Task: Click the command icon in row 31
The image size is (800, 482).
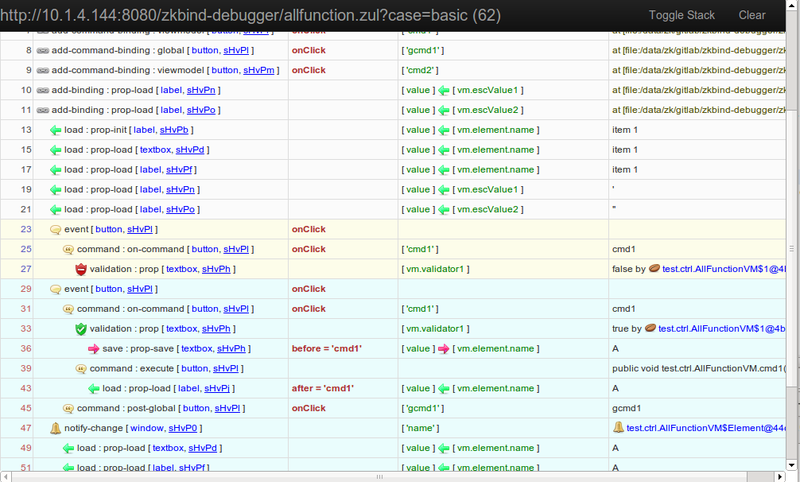Action: [x=68, y=310]
